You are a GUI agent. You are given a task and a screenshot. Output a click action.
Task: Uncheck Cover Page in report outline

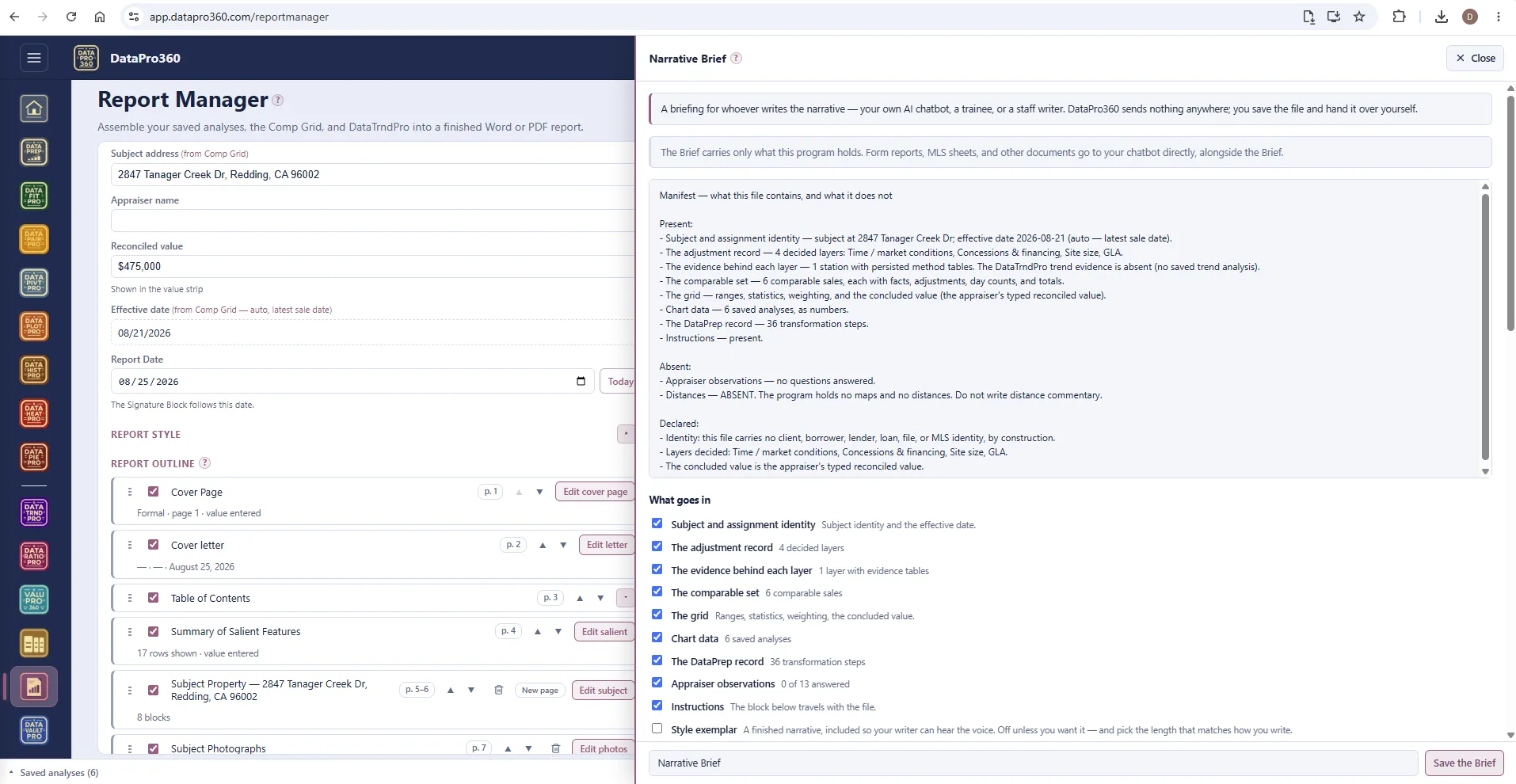154,492
